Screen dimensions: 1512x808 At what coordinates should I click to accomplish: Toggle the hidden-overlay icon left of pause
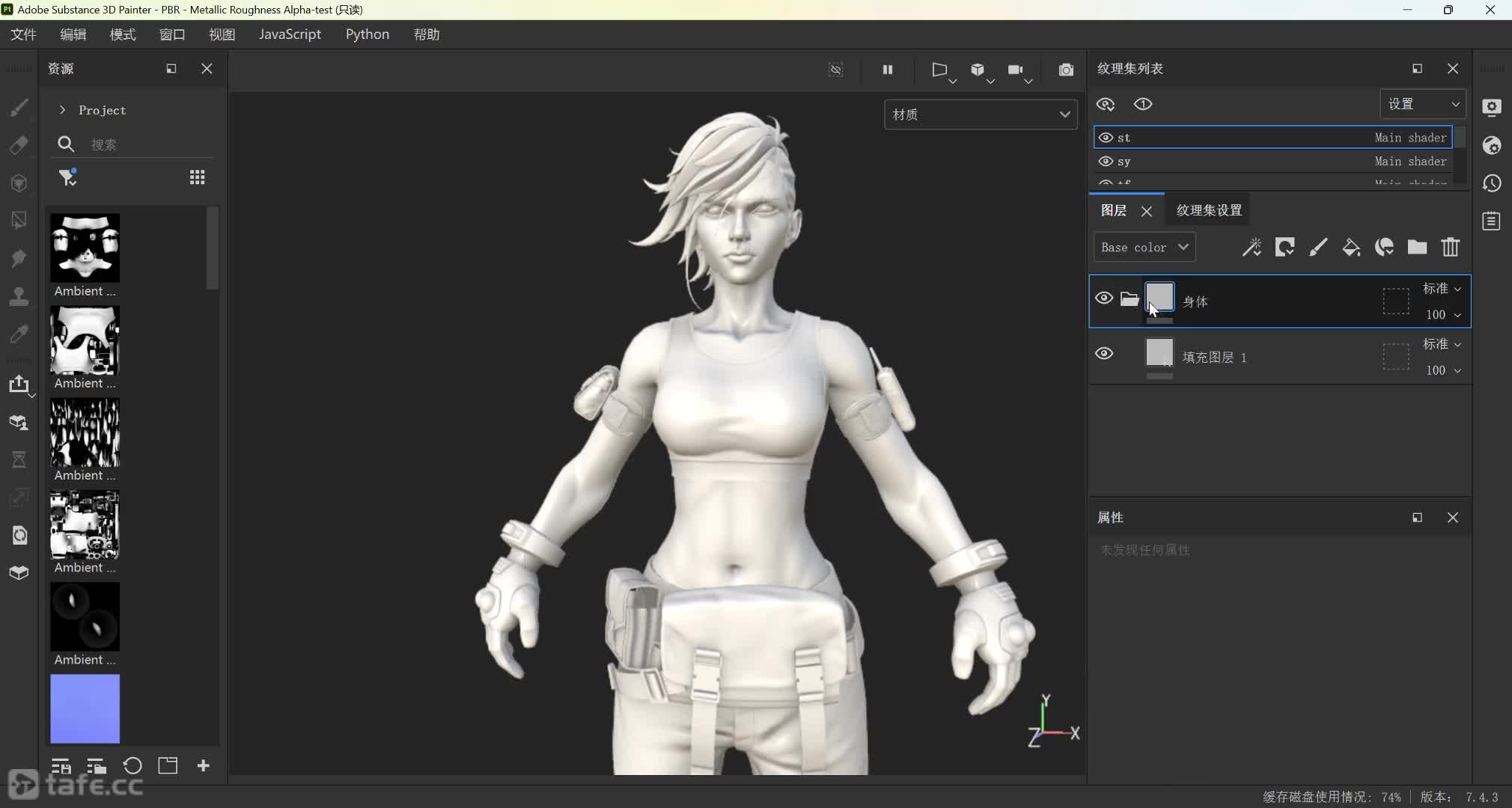[x=836, y=70]
